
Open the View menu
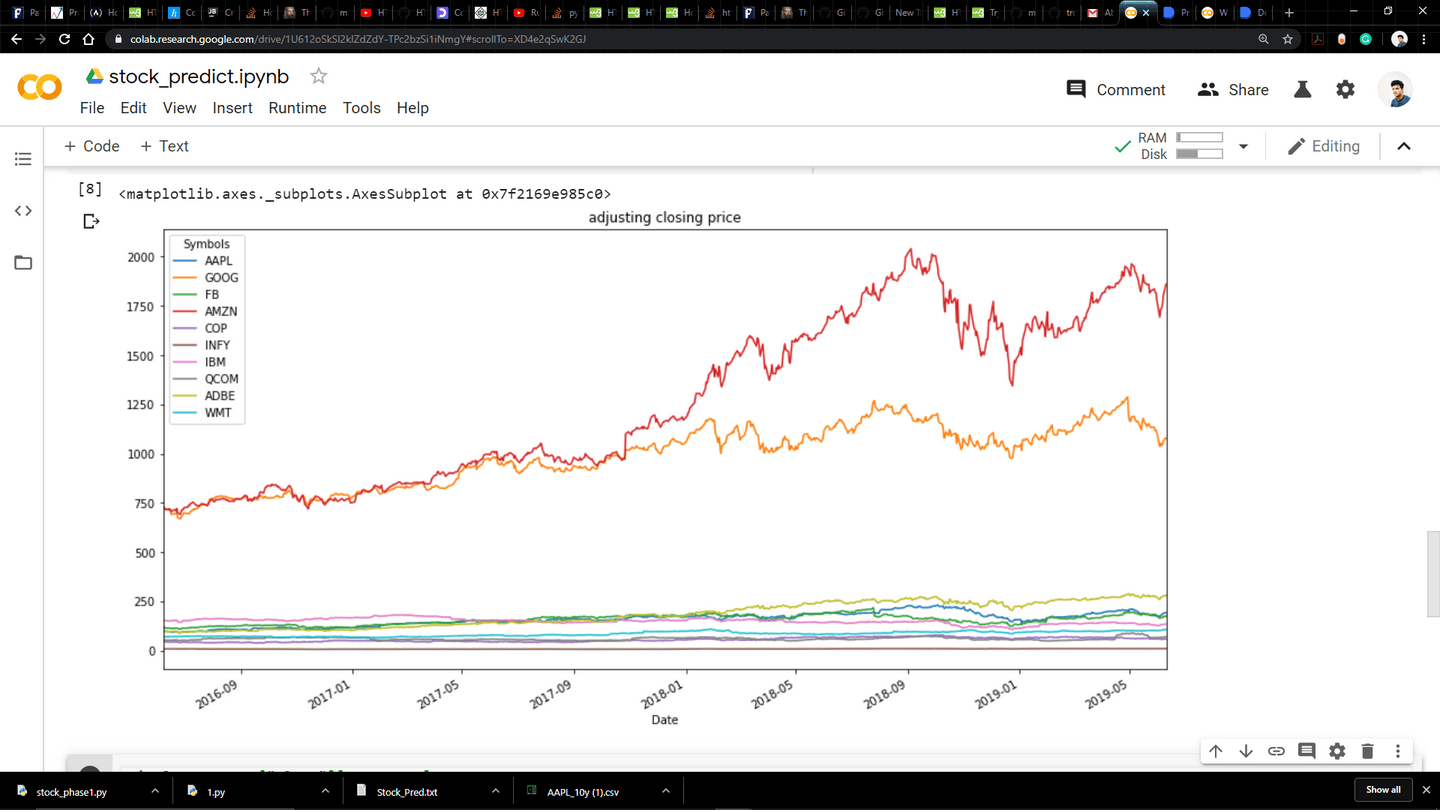[180, 108]
